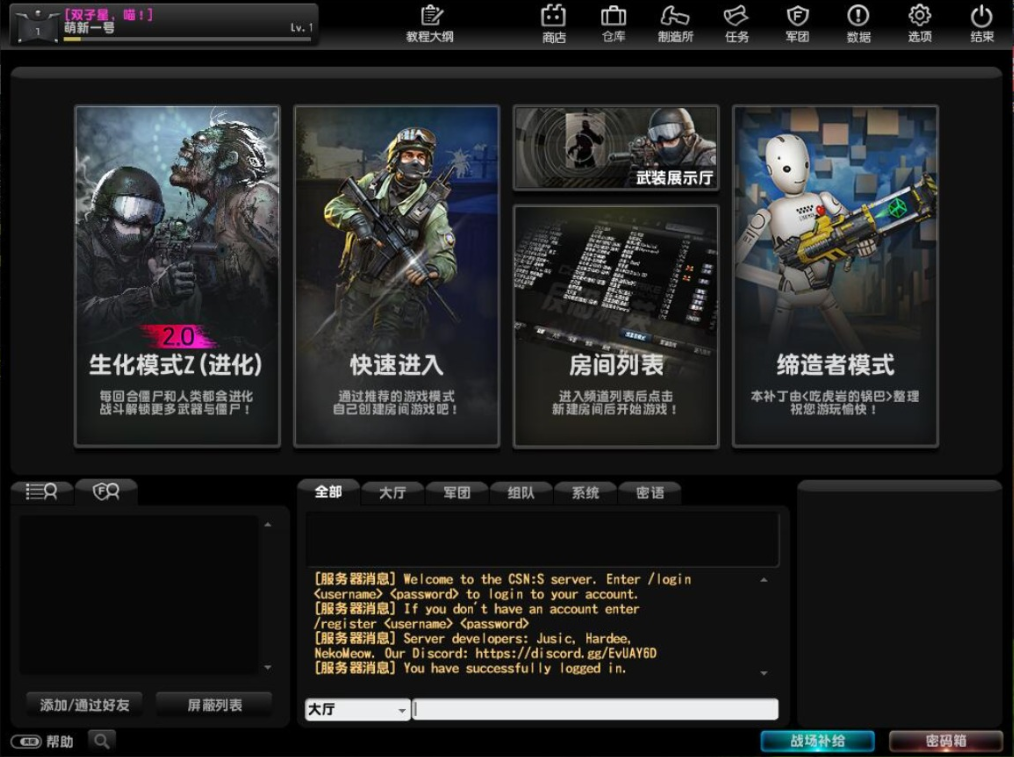
Task: Click the chat log scroll down arrow
Action: tap(764, 673)
